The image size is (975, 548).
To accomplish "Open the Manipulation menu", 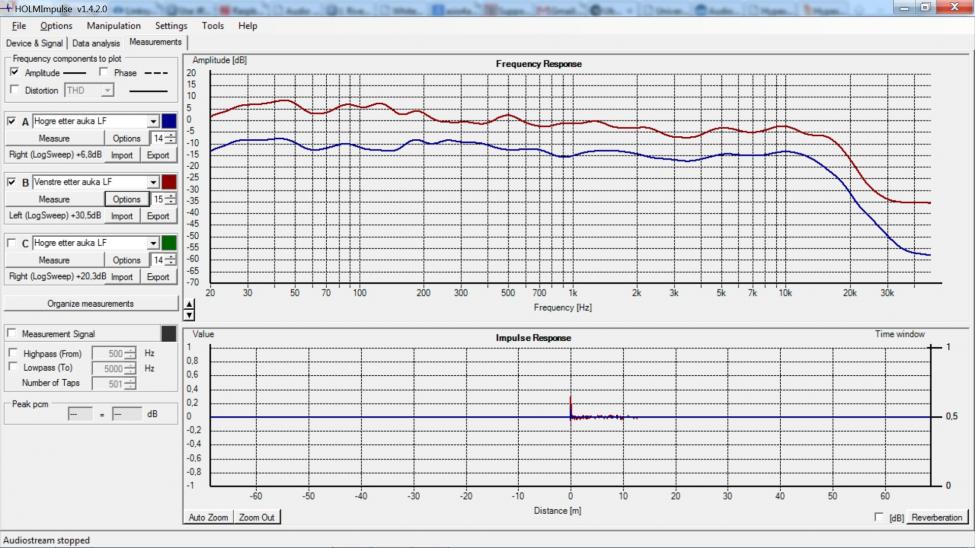I will pyautogui.click(x=114, y=26).
